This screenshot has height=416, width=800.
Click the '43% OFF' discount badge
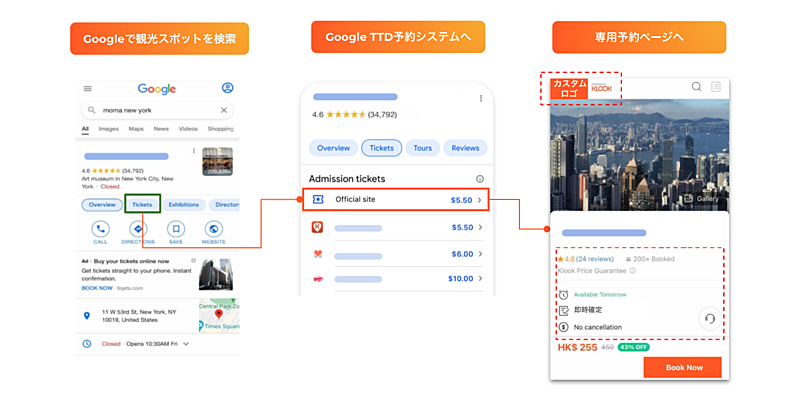pos(634,347)
